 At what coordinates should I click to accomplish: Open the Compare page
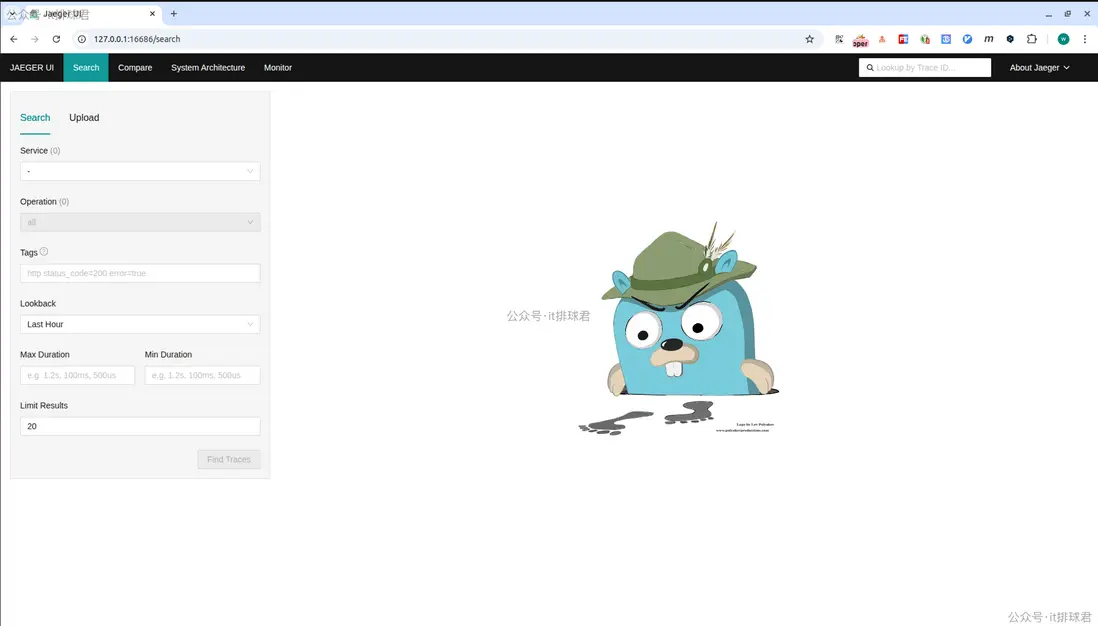tap(135, 68)
